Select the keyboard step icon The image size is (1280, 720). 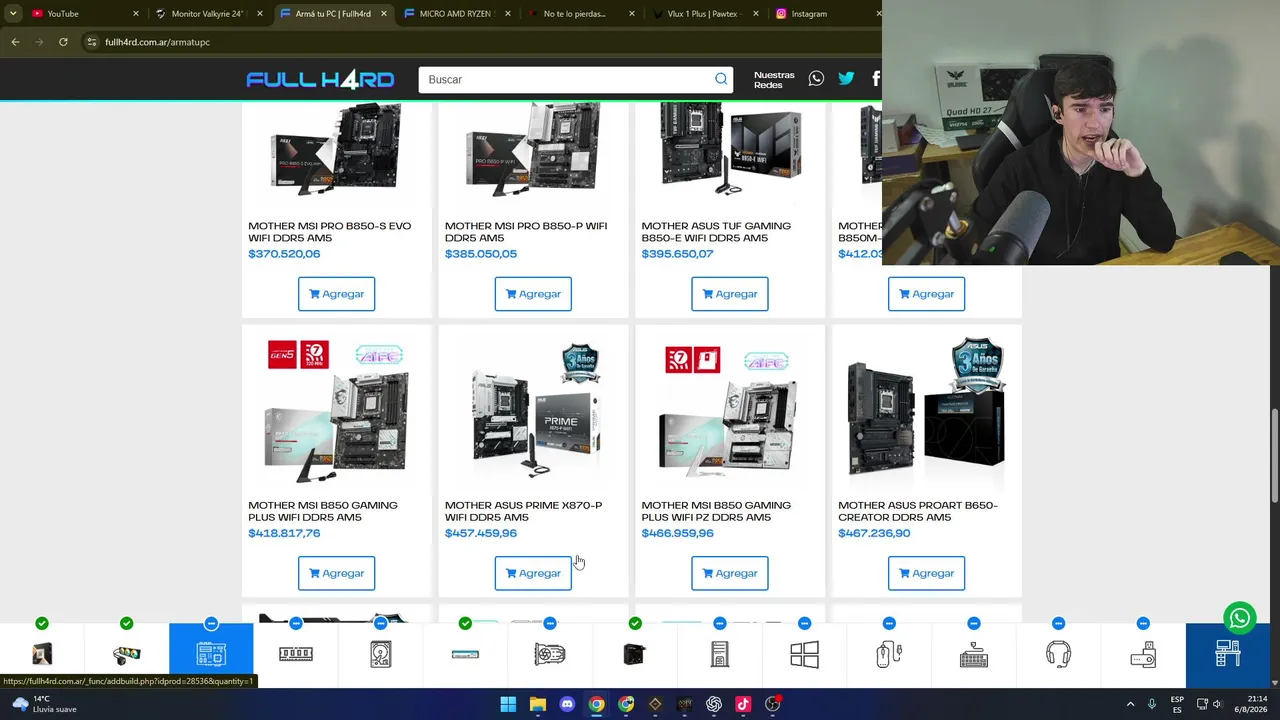click(x=974, y=654)
